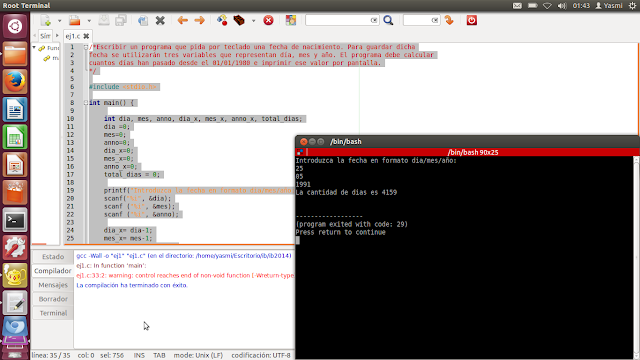Viewport: 640px width, 360px height.
Task: Expand the recent files dropdown arrow
Action: pyautogui.click(x=89, y=20)
